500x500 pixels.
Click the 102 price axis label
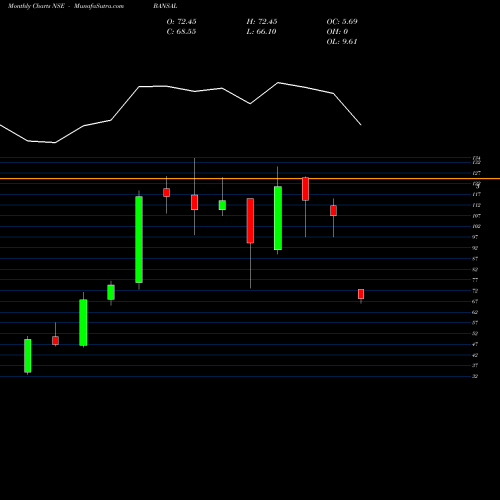click(477, 226)
